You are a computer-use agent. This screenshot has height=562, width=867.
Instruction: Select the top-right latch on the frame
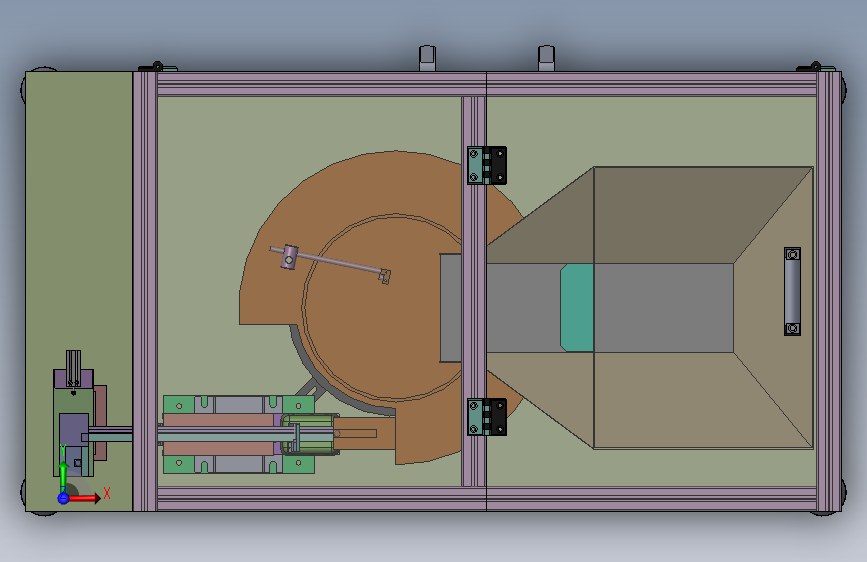816,67
